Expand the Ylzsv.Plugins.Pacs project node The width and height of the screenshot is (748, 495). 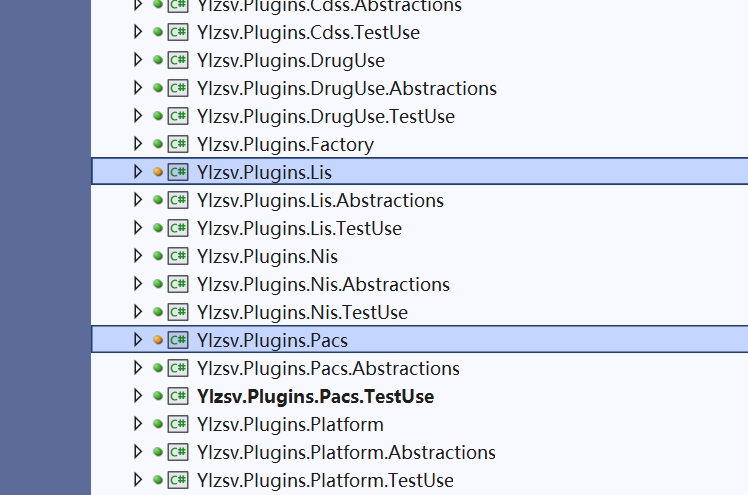139,340
